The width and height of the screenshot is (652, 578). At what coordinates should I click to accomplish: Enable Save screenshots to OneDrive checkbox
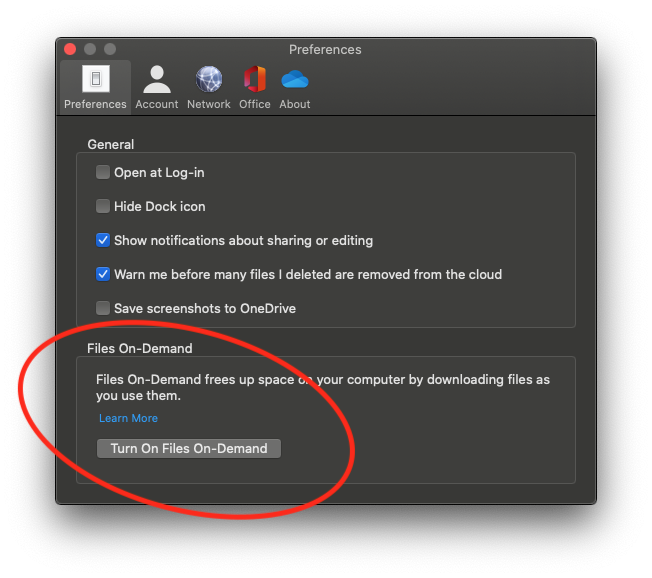[103, 308]
